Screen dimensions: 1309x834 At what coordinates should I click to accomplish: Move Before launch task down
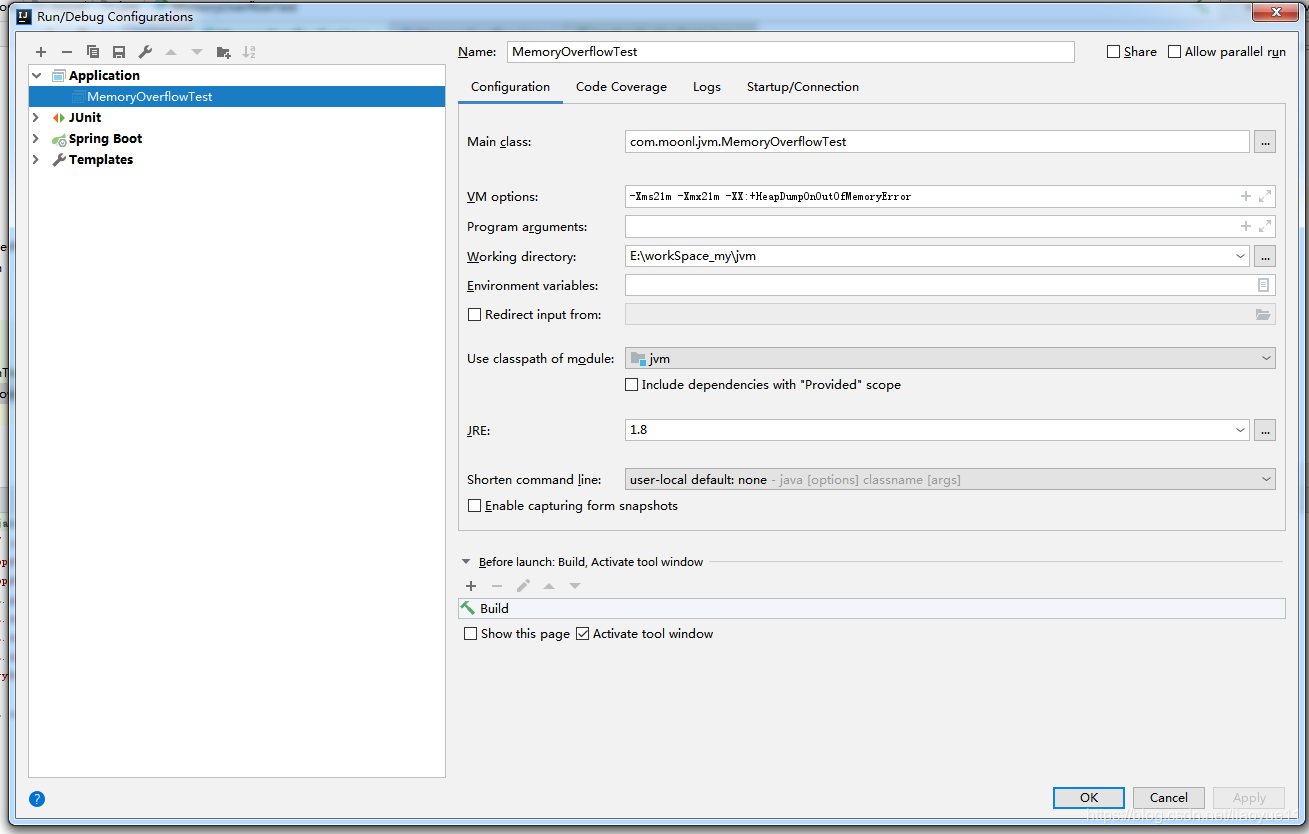[x=575, y=586]
